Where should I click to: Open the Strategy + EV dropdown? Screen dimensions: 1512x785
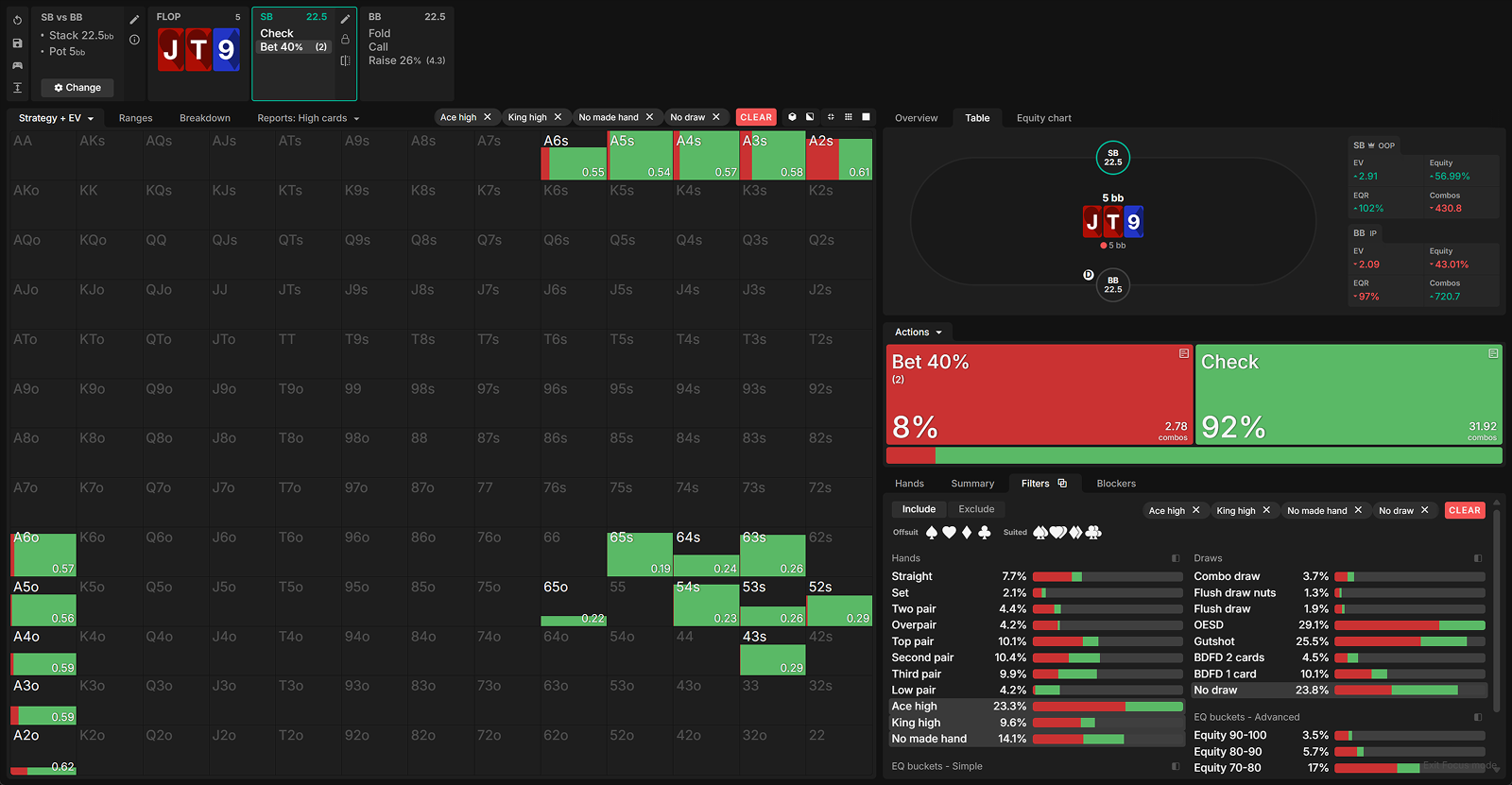(x=56, y=118)
